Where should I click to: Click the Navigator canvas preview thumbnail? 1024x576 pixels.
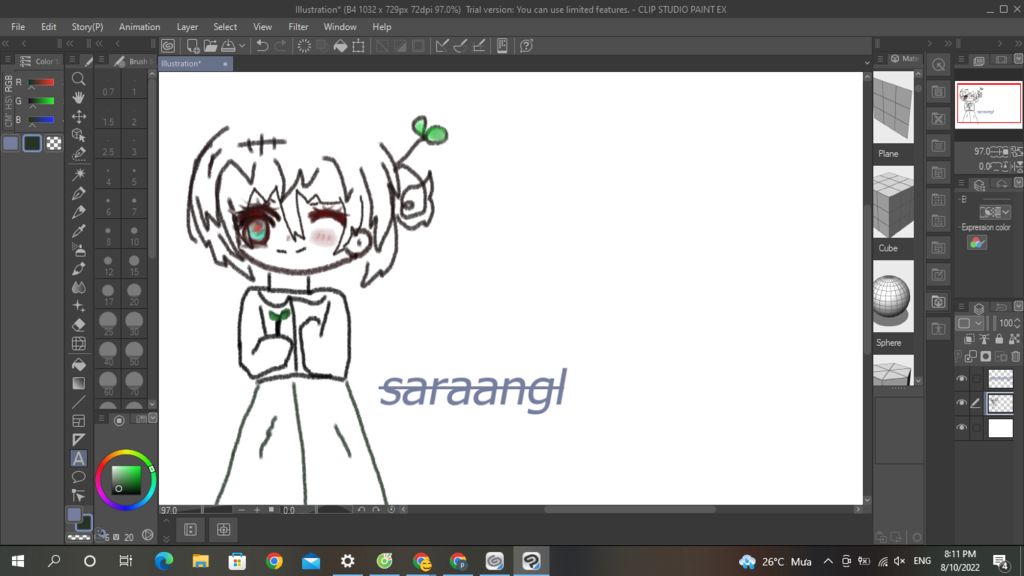click(x=988, y=104)
